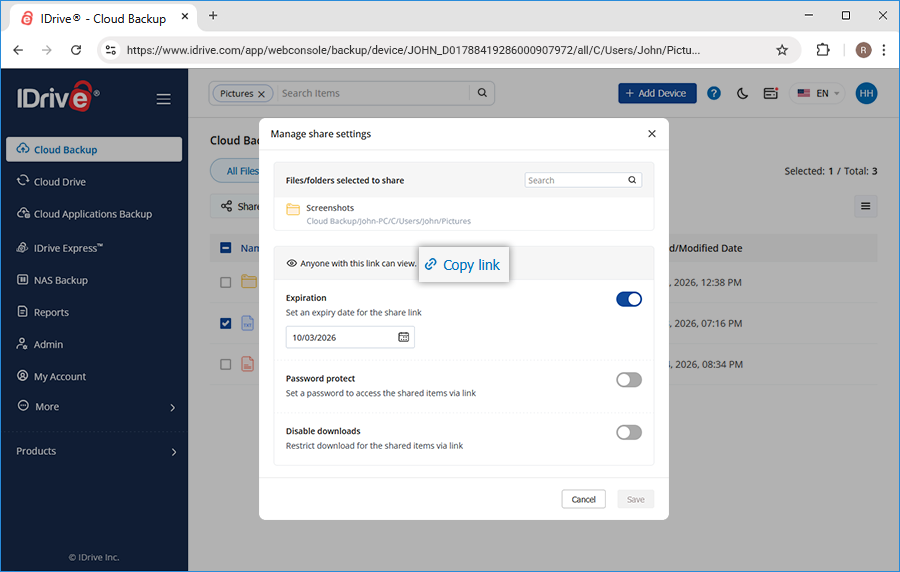
Task: Turn off the Expiration toggle
Action: coord(629,299)
